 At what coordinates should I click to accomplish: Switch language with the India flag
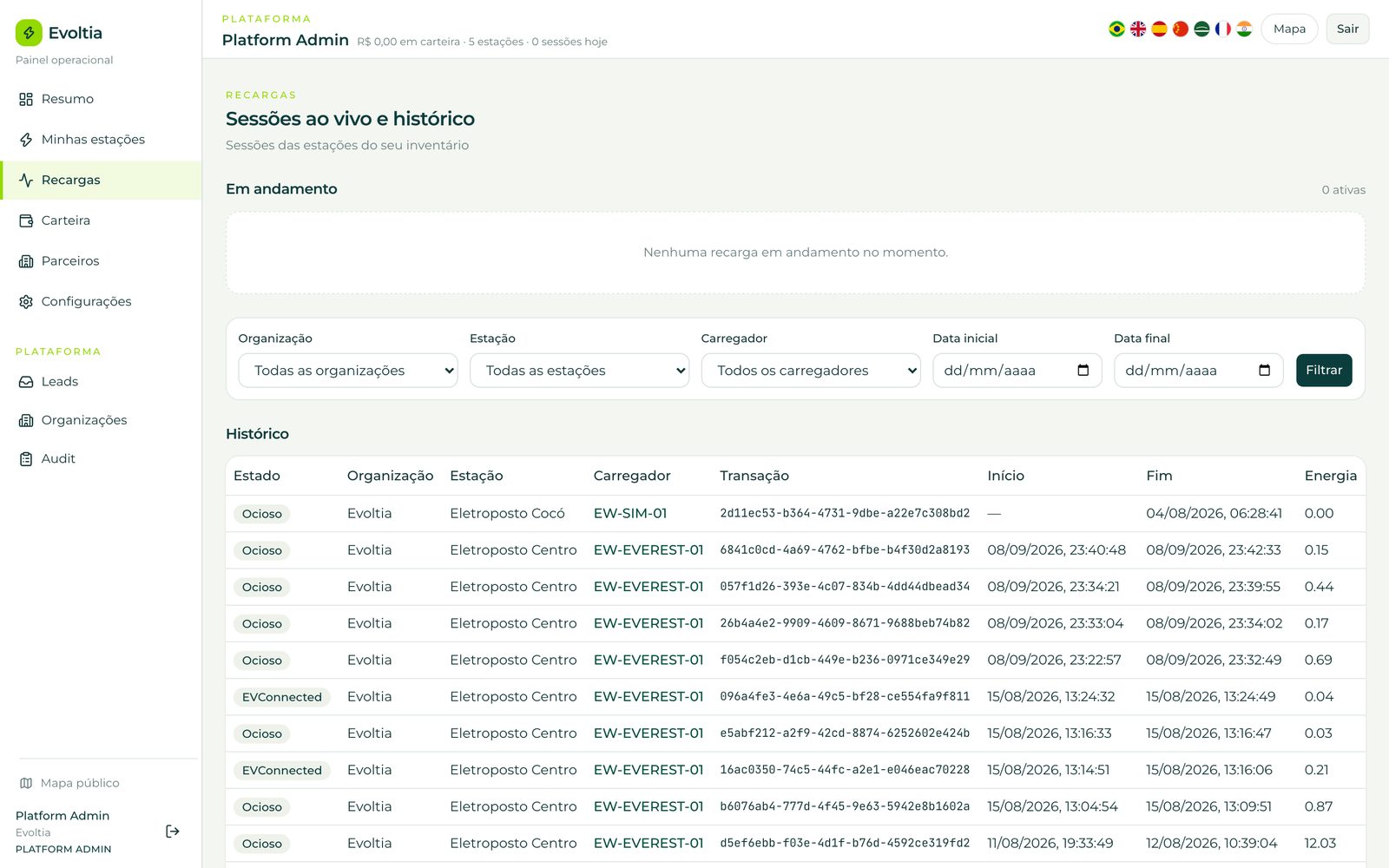[x=1244, y=29]
